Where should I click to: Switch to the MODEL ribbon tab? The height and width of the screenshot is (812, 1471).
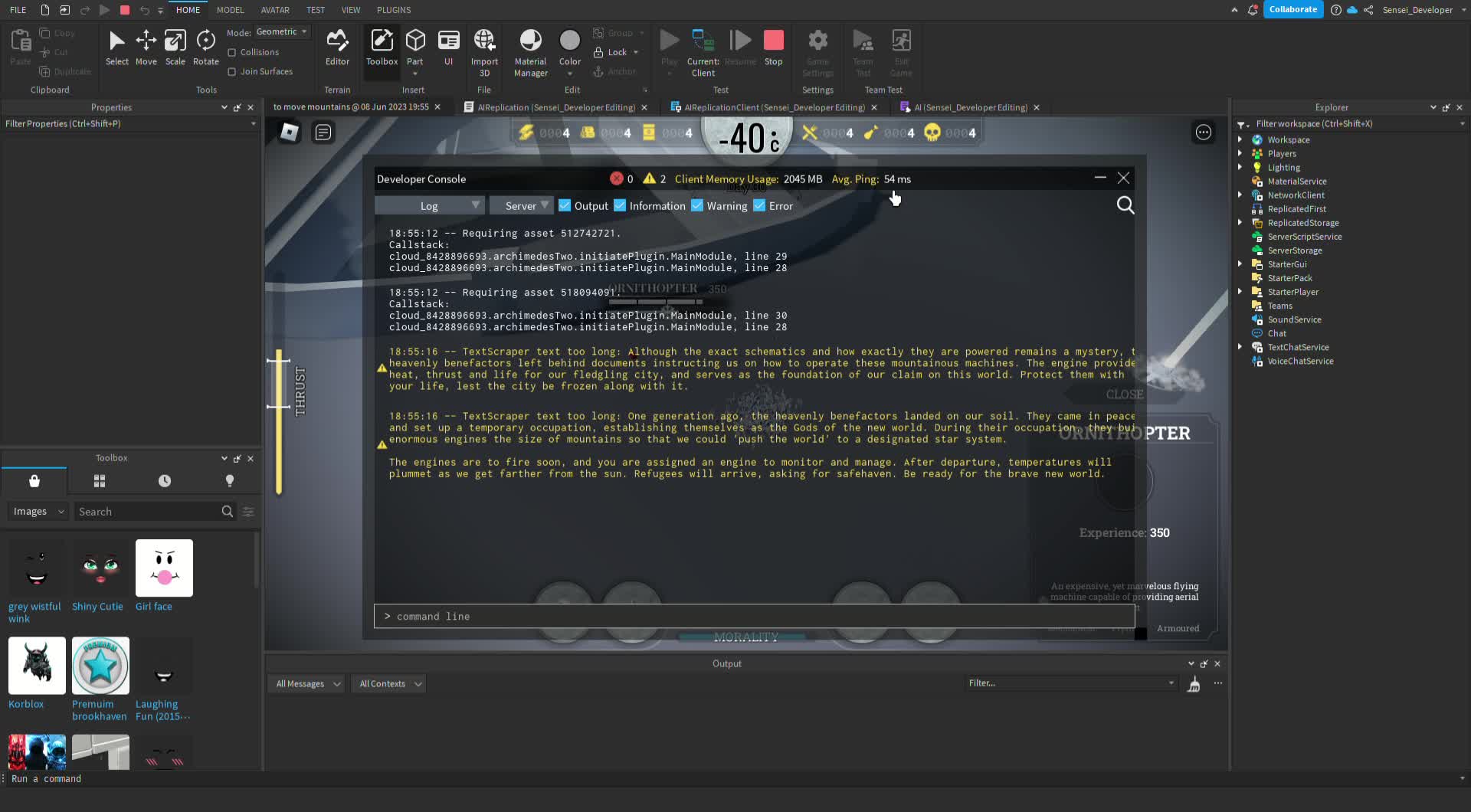pos(230,10)
